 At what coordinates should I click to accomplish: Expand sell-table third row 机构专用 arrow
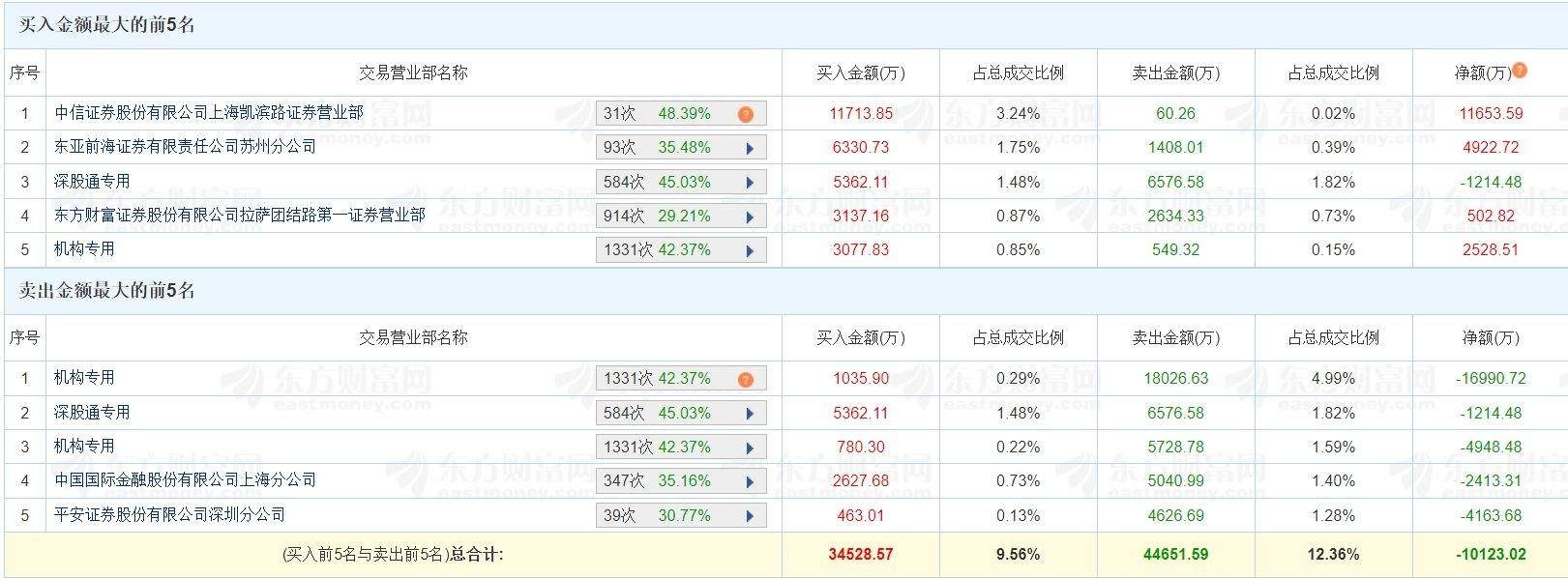750,448
